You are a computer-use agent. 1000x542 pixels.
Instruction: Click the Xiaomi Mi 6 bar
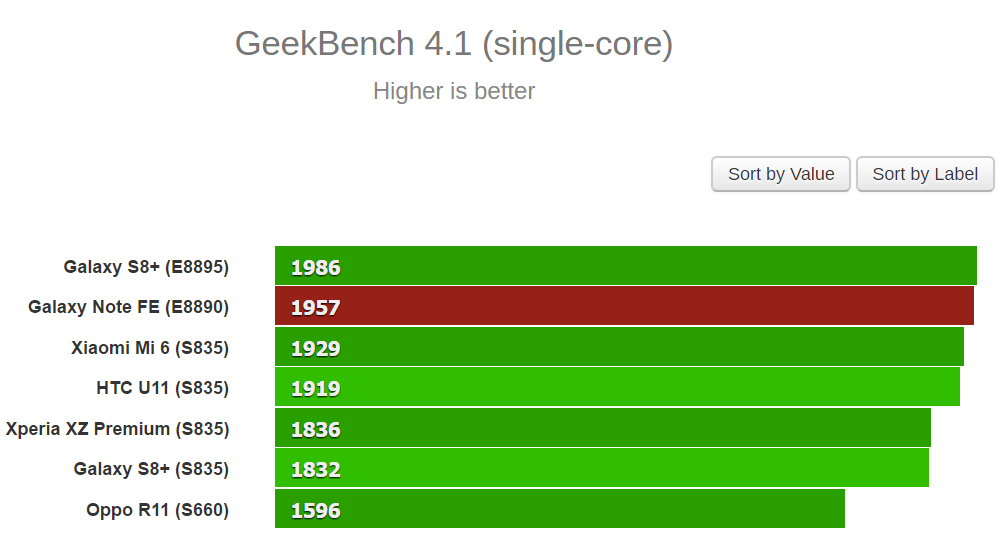pos(619,347)
